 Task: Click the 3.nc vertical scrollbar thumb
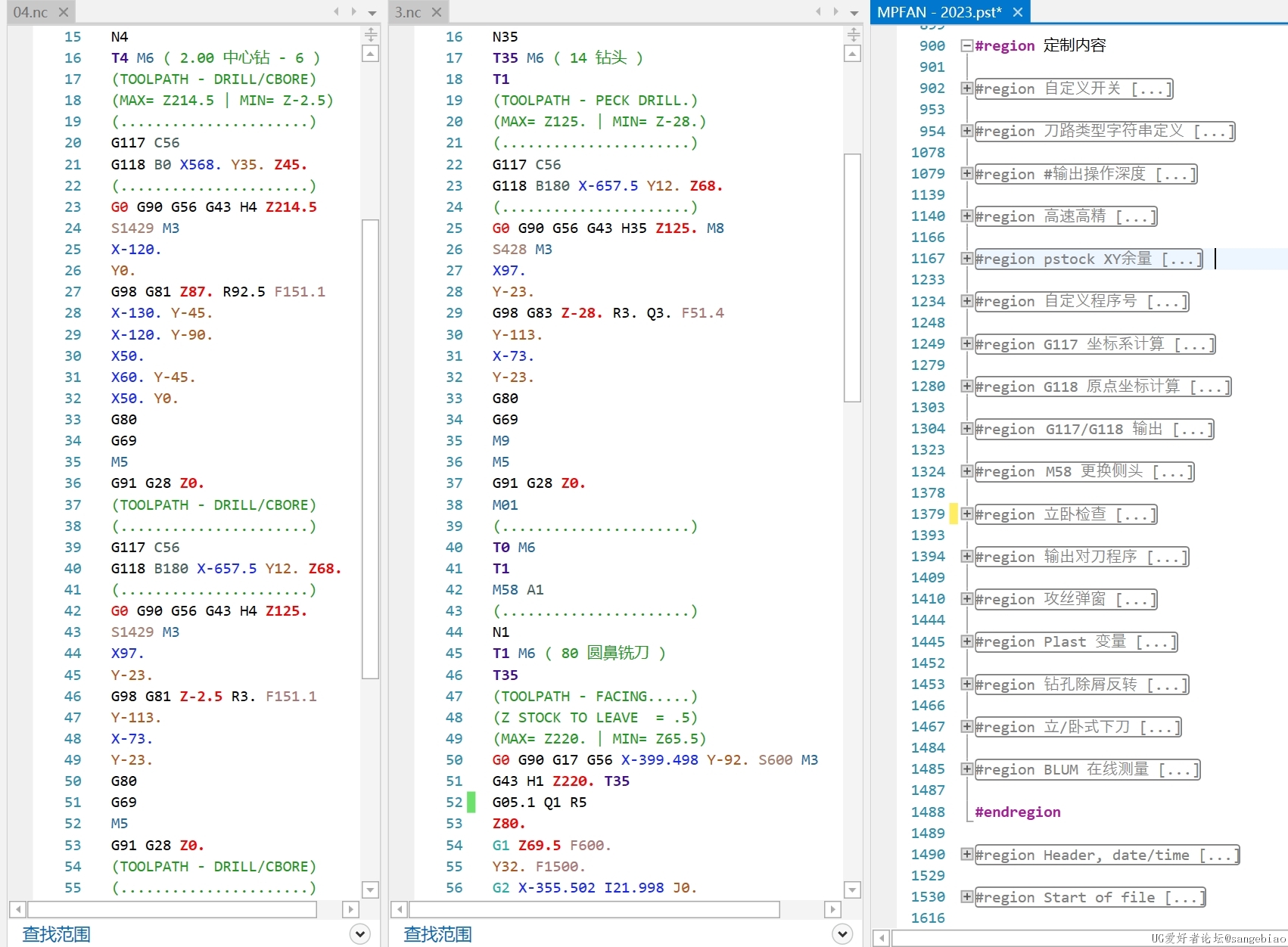tap(853, 278)
